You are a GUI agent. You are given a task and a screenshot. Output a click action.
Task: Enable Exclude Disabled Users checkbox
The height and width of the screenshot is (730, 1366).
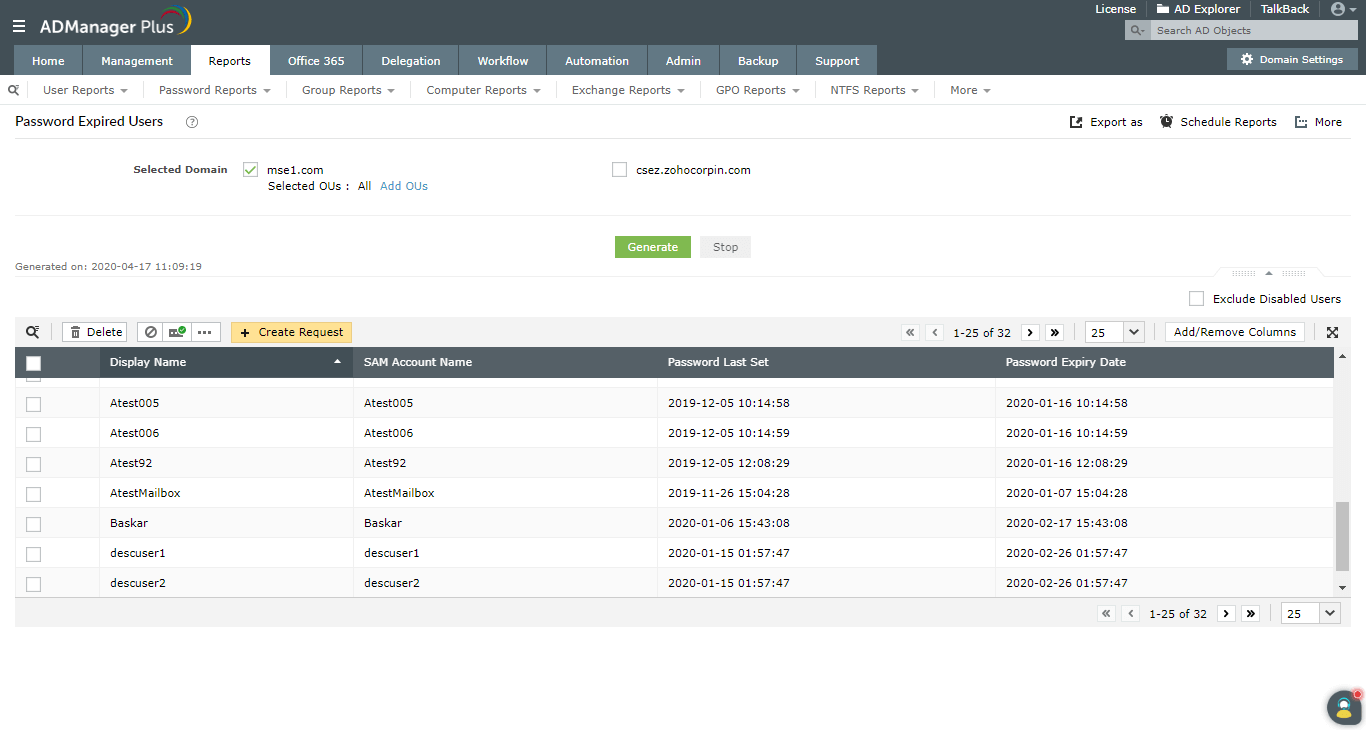coord(1196,298)
